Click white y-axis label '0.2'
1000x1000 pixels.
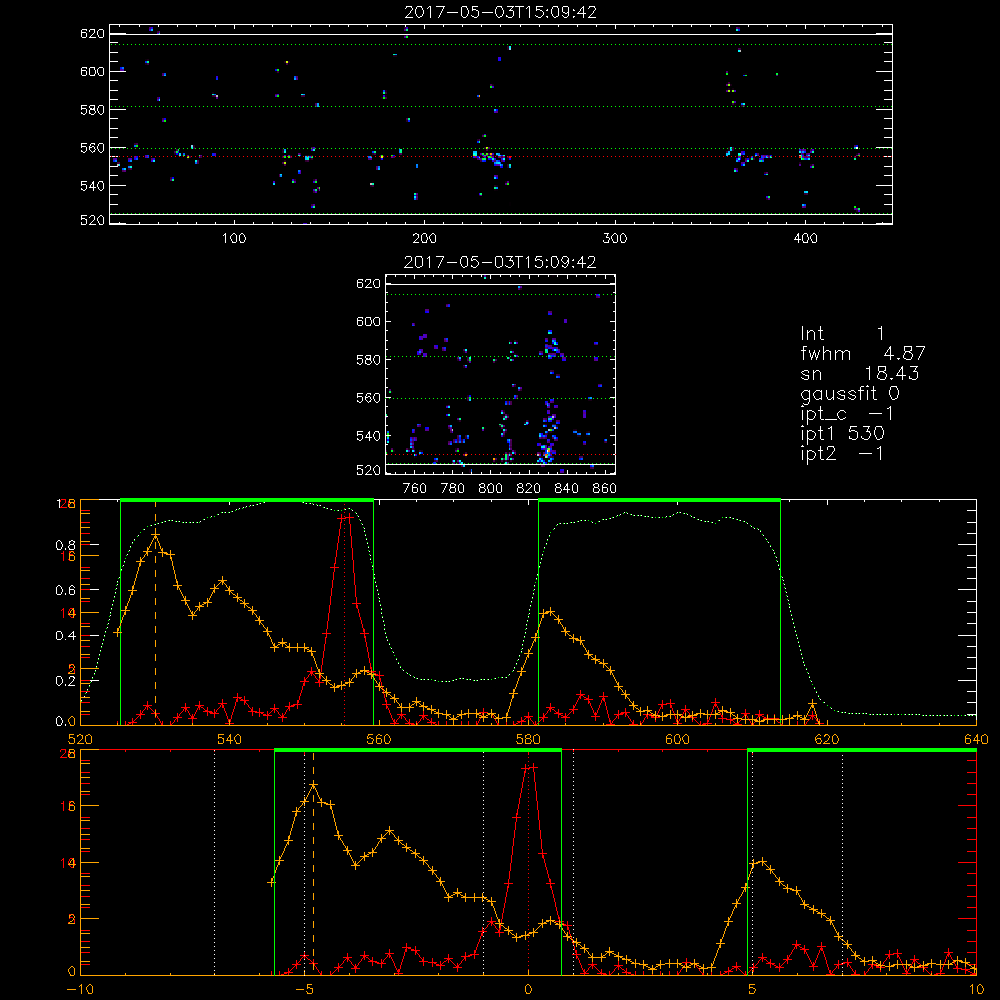point(65,681)
